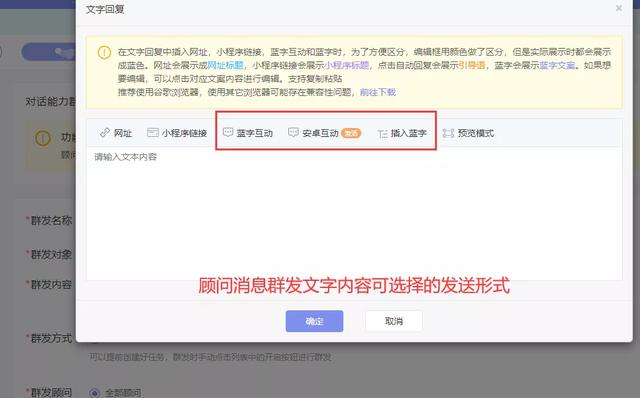Click the 安卓互动 chat bubble icon
The height and width of the screenshot is (398, 640).
click(x=293, y=132)
